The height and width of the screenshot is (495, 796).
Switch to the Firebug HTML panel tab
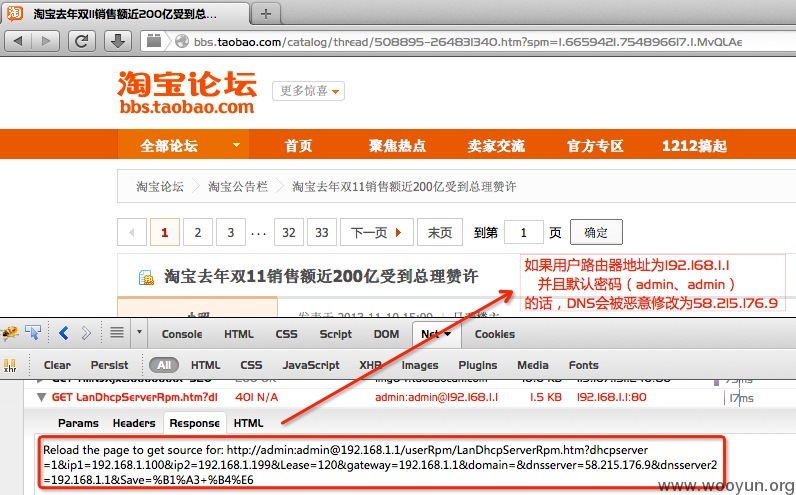(239, 334)
